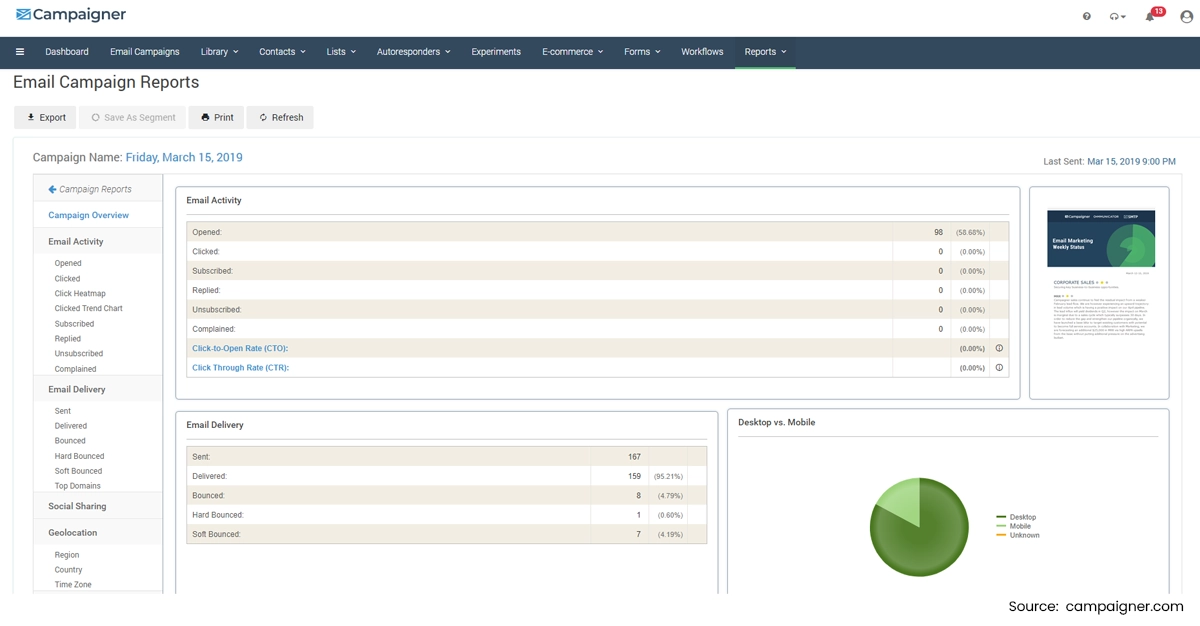The height and width of the screenshot is (626, 1200).
Task: Open Subscribed report in sidebar
Action: (x=74, y=324)
